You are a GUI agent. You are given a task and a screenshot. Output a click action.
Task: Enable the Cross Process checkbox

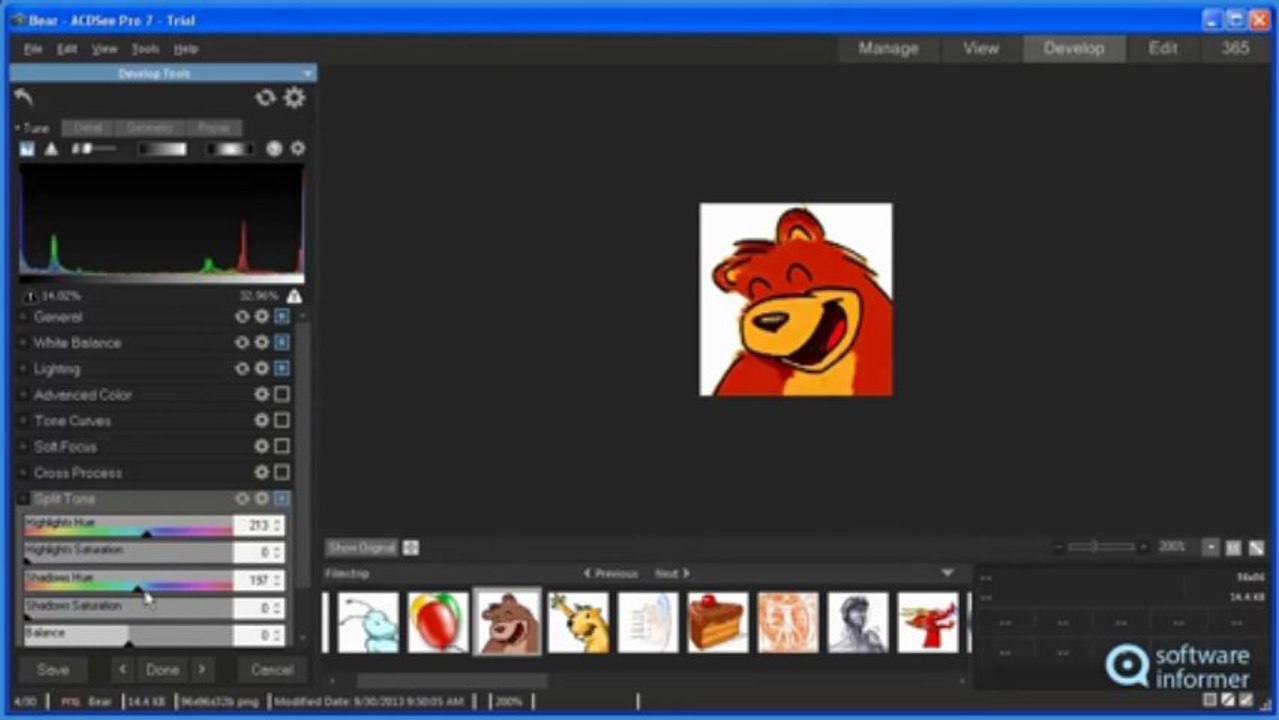282,473
